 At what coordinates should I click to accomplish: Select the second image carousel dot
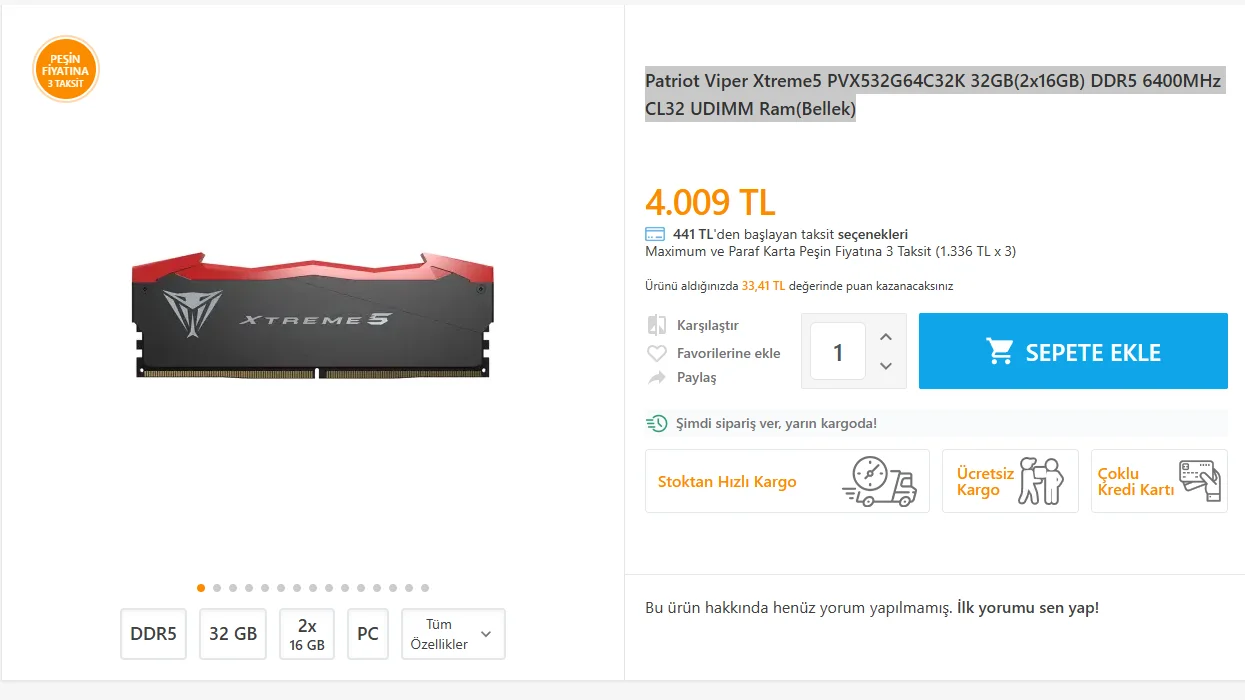click(217, 588)
